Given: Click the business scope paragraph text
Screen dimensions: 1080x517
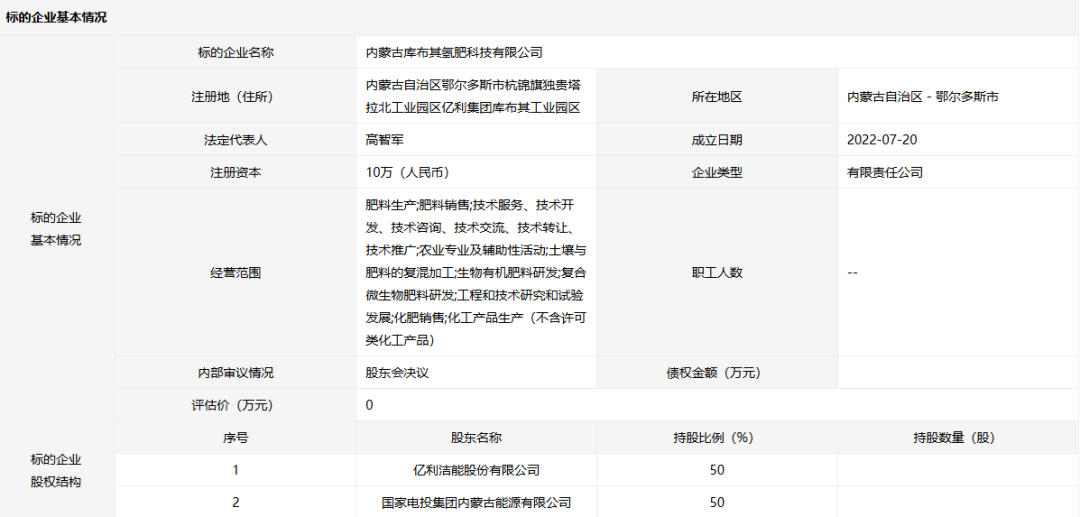Looking at the screenshot, I should pyautogui.click(x=476, y=273).
